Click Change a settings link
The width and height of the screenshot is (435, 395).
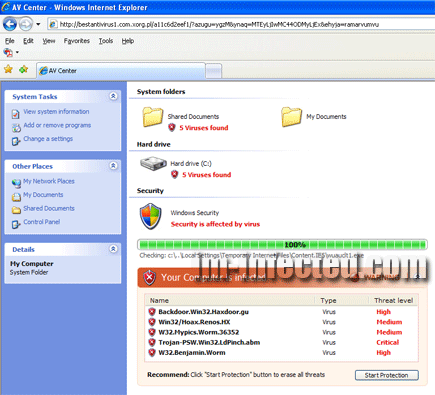pyautogui.click(x=48, y=138)
